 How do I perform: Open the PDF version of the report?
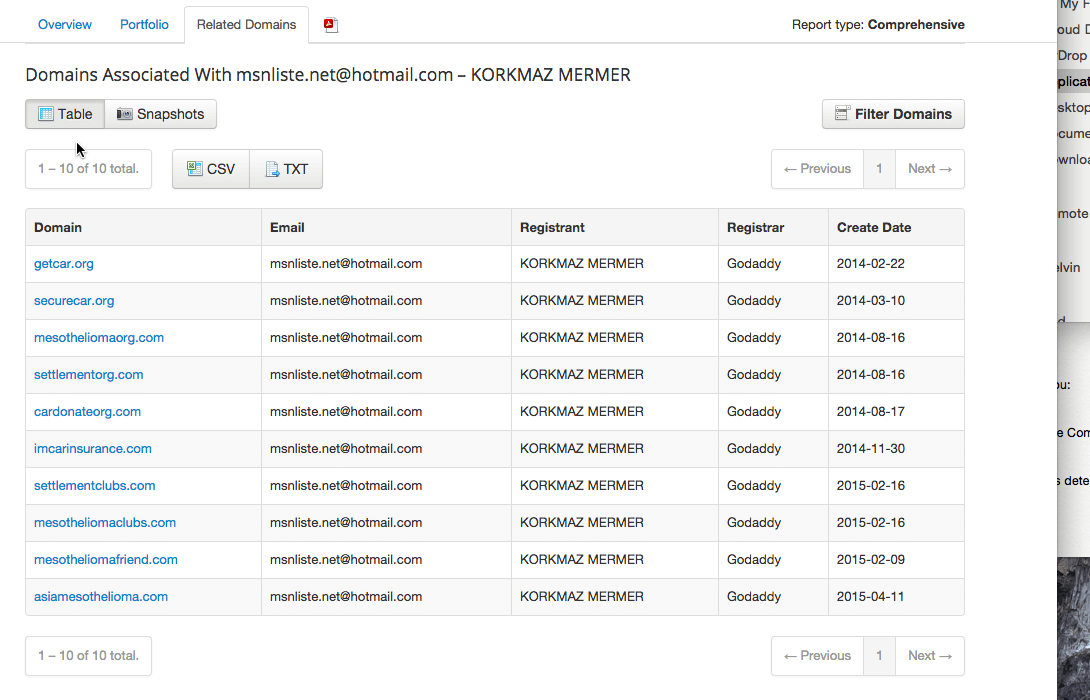click(x=330, y=24)
